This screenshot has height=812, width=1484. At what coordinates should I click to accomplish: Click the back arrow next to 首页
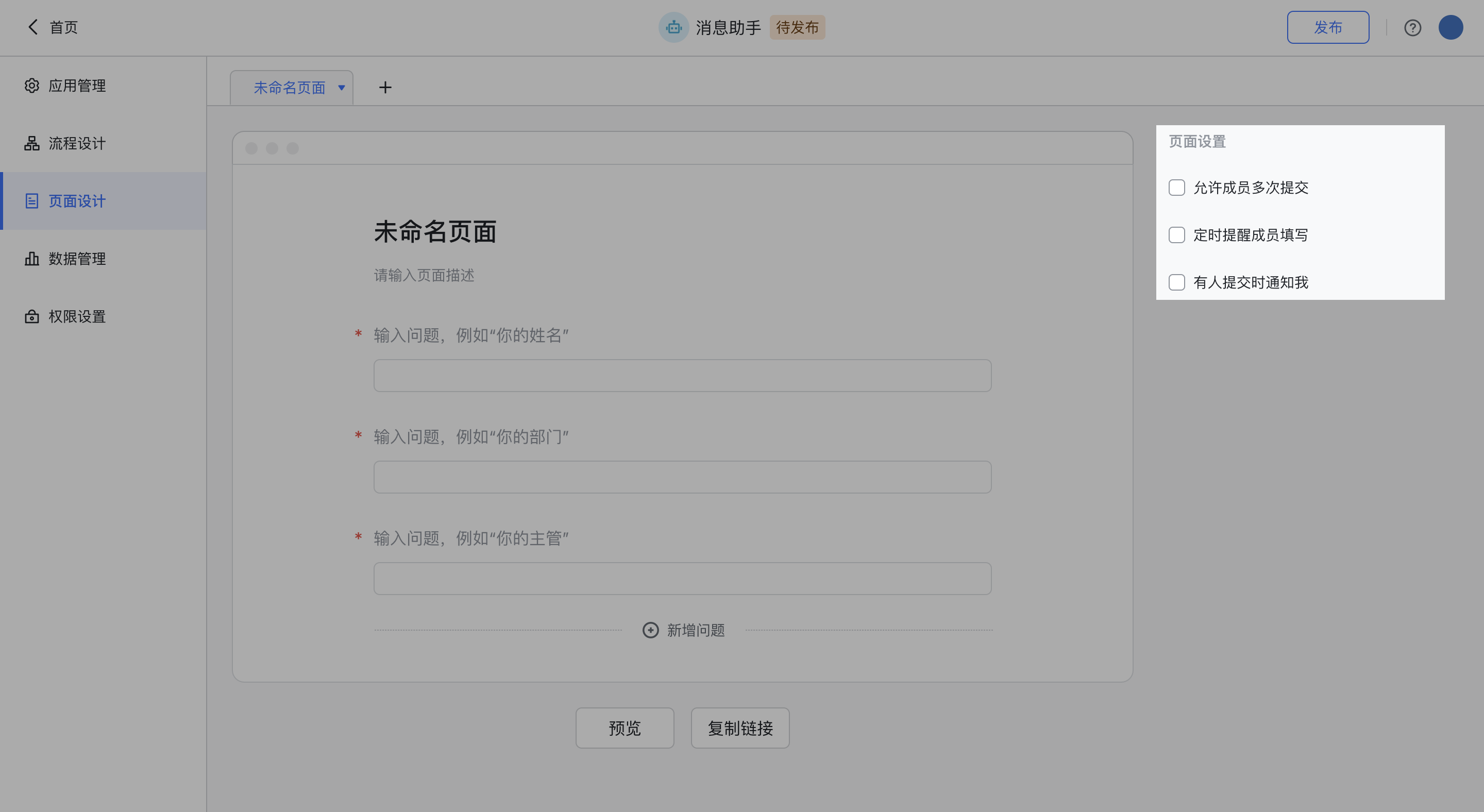coord(33,27)
